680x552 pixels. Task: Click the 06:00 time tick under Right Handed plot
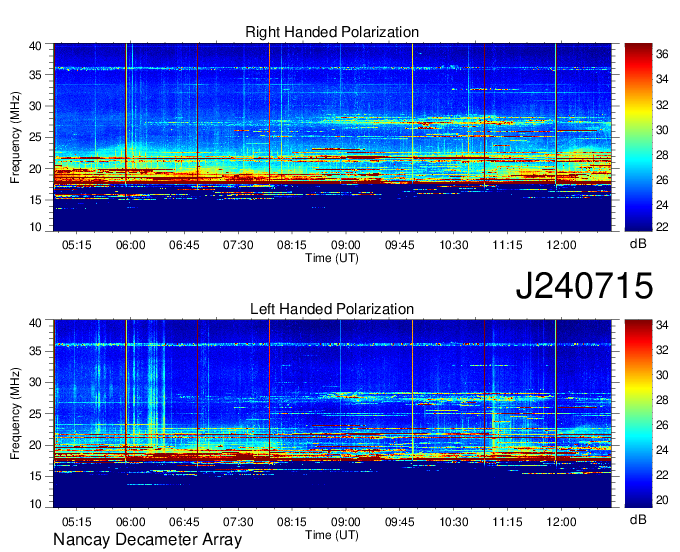[x=131, y=245]
